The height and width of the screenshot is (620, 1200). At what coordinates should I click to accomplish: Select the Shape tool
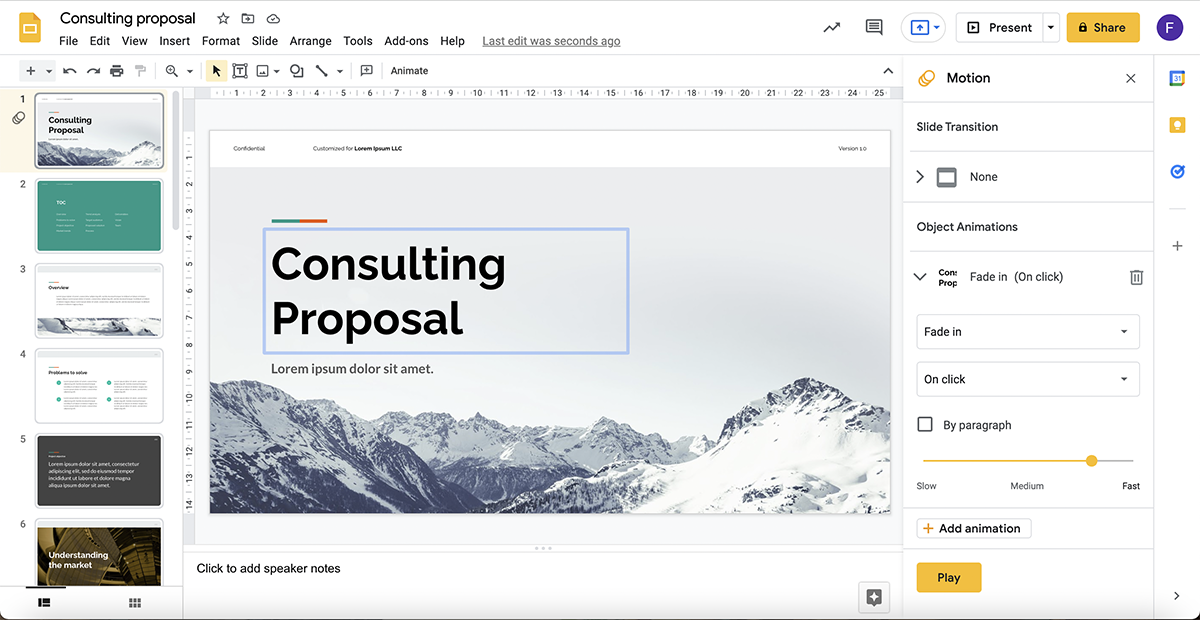click(x=296, y=71)
